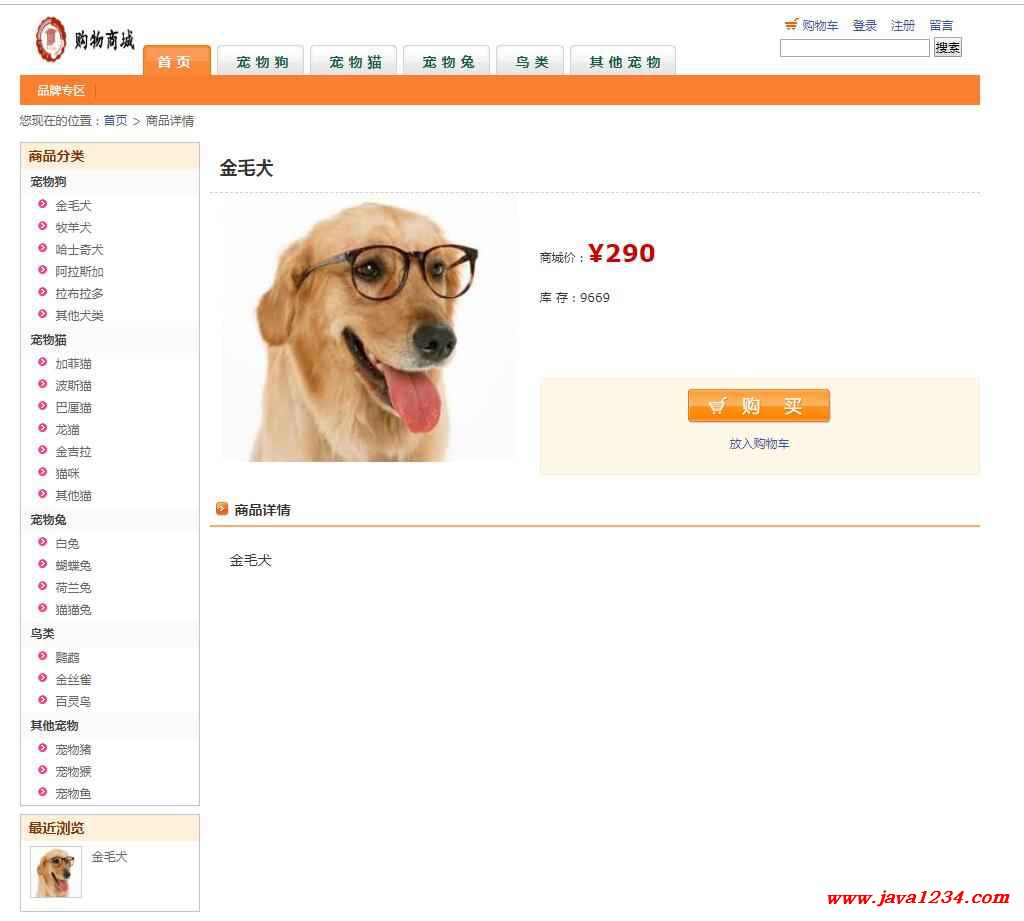Click the 放入购物车 link
Screen dimensions: 1024x921
[759, 444]
